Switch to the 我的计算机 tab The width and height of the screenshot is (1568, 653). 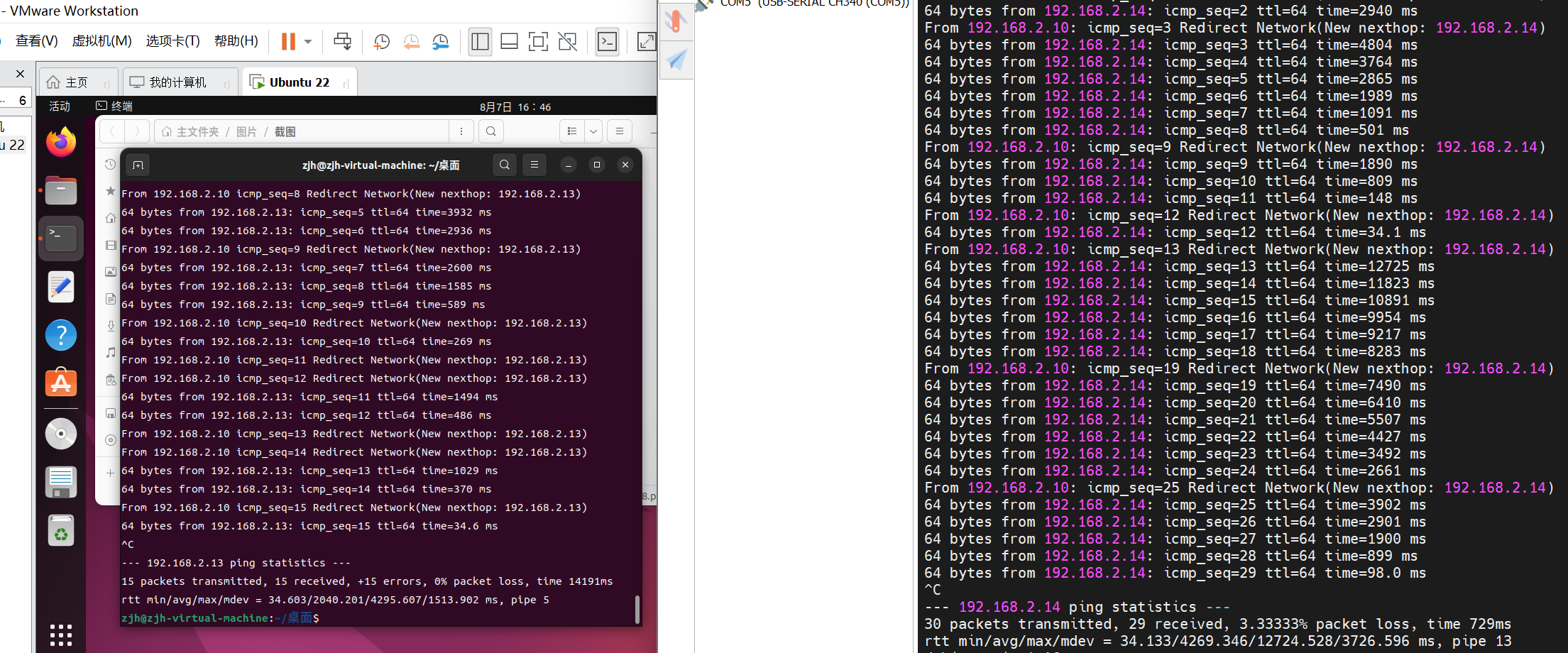(180, 82)
